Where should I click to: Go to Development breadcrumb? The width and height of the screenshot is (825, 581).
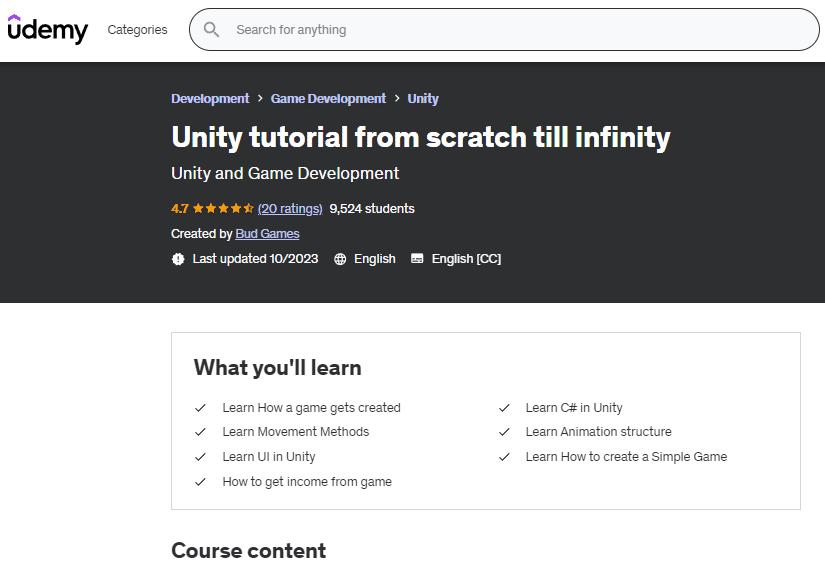(x=210, y=99)
